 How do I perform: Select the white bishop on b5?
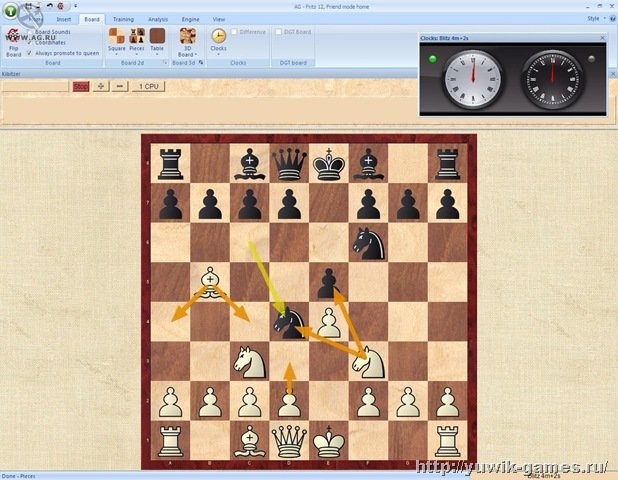pyautogui.click(x=210, y=282)
